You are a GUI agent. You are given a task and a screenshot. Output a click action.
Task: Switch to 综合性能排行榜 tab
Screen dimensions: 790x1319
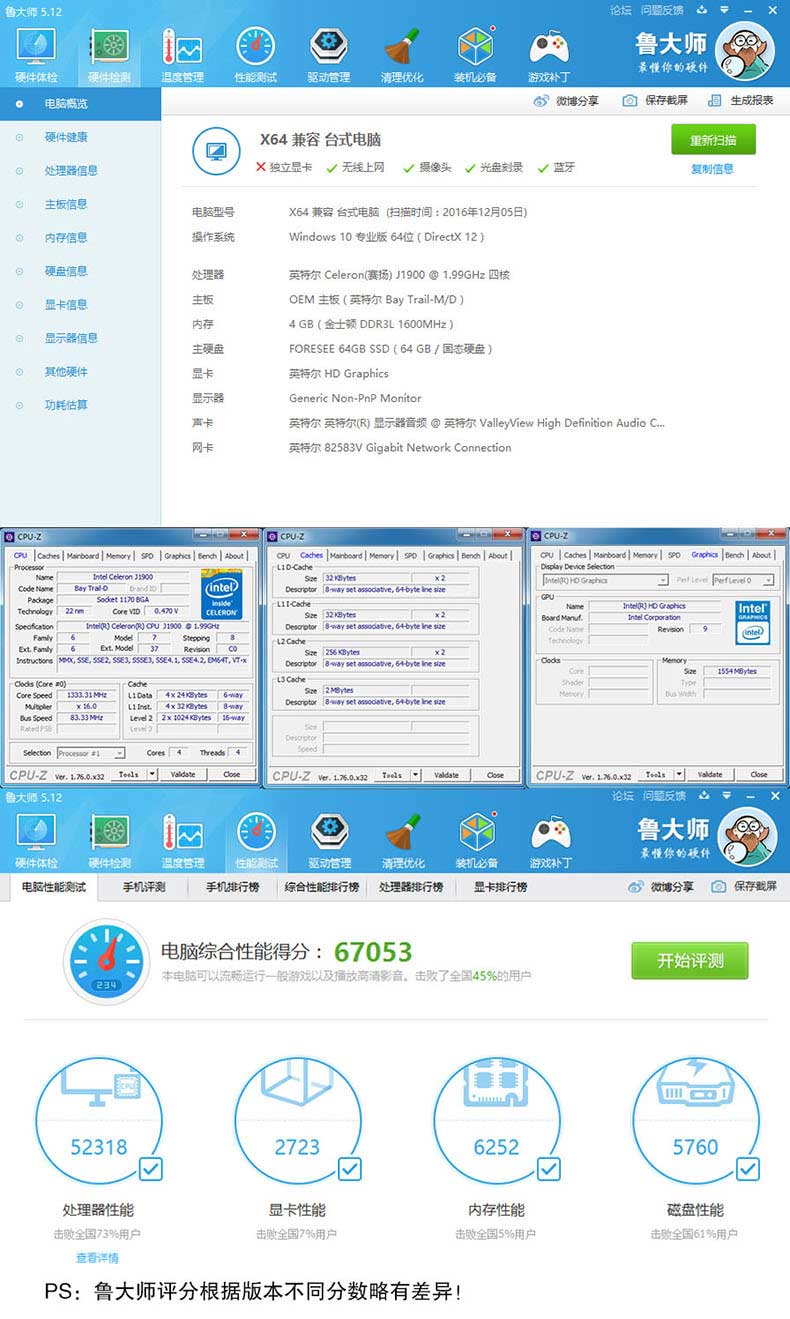tap(322, 887)
